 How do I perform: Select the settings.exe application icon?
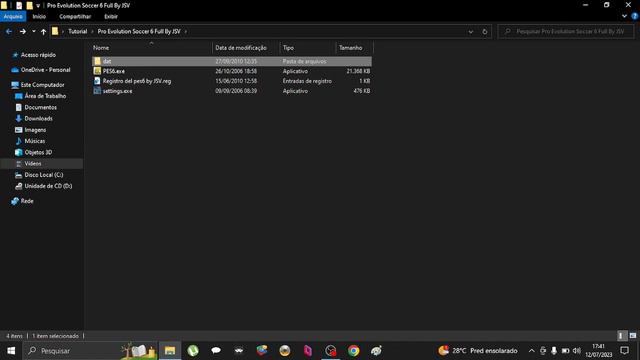(97, 91)
